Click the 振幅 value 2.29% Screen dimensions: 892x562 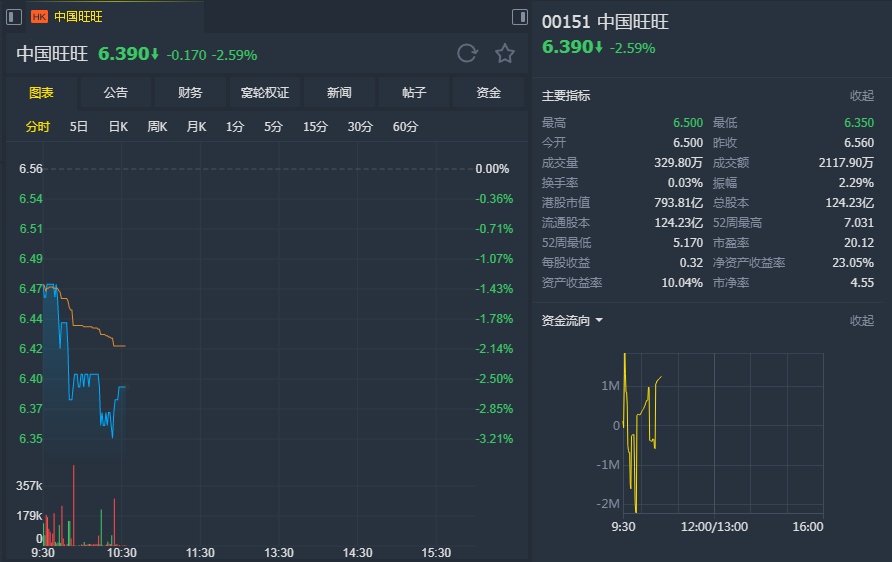pos(856,183)
